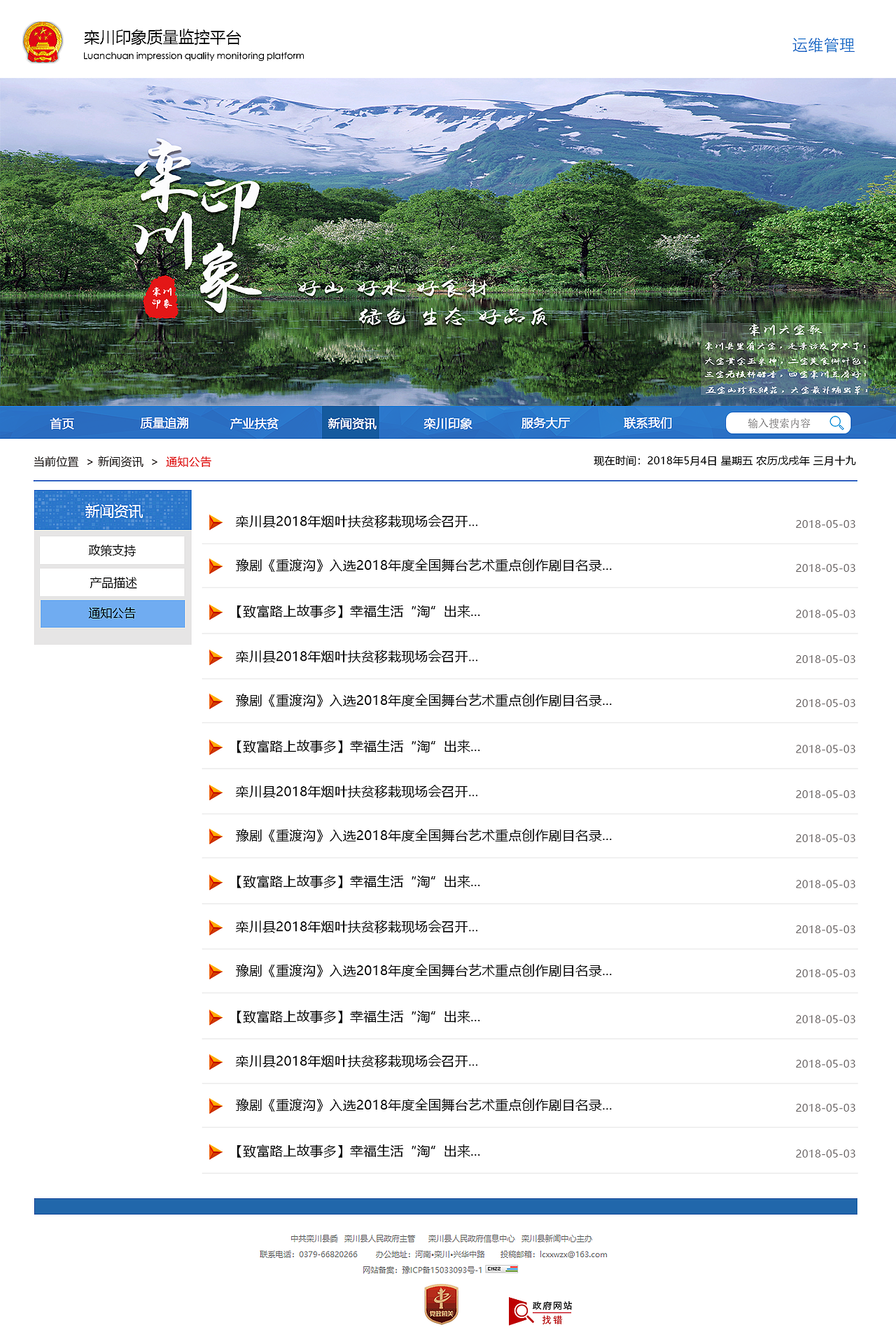Click the 当前位置 breadcrumb label

coord(56,462)
